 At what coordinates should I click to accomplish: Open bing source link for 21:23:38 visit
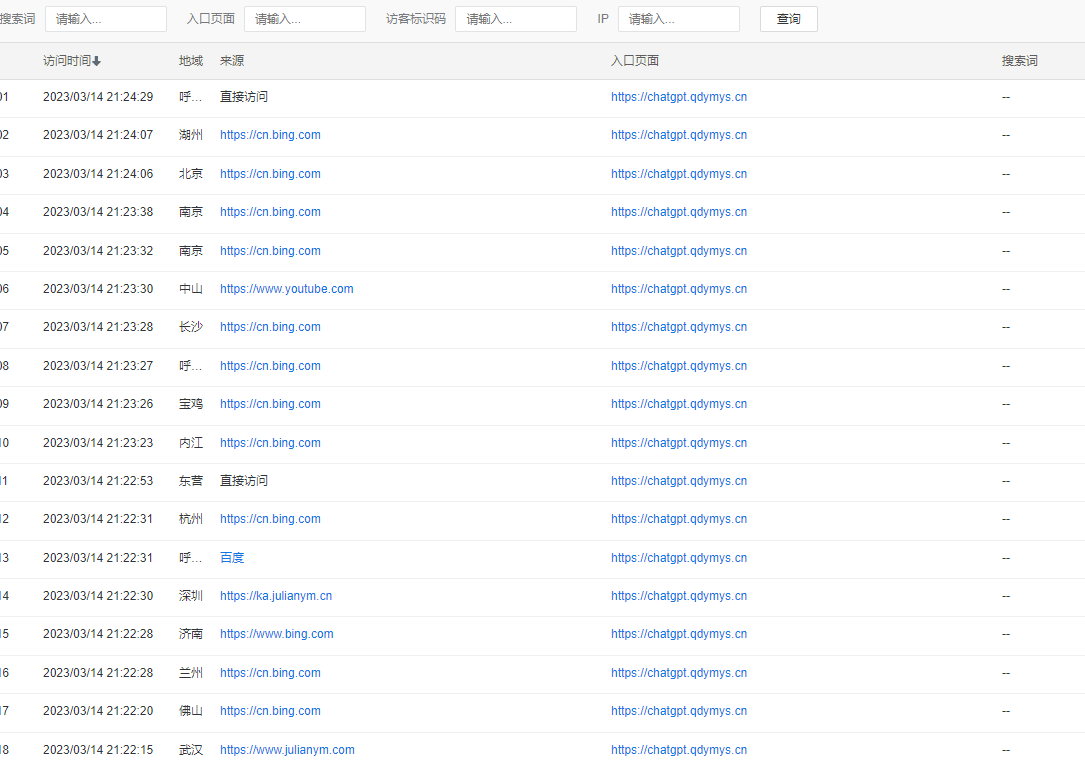click(x=270, y=212)
